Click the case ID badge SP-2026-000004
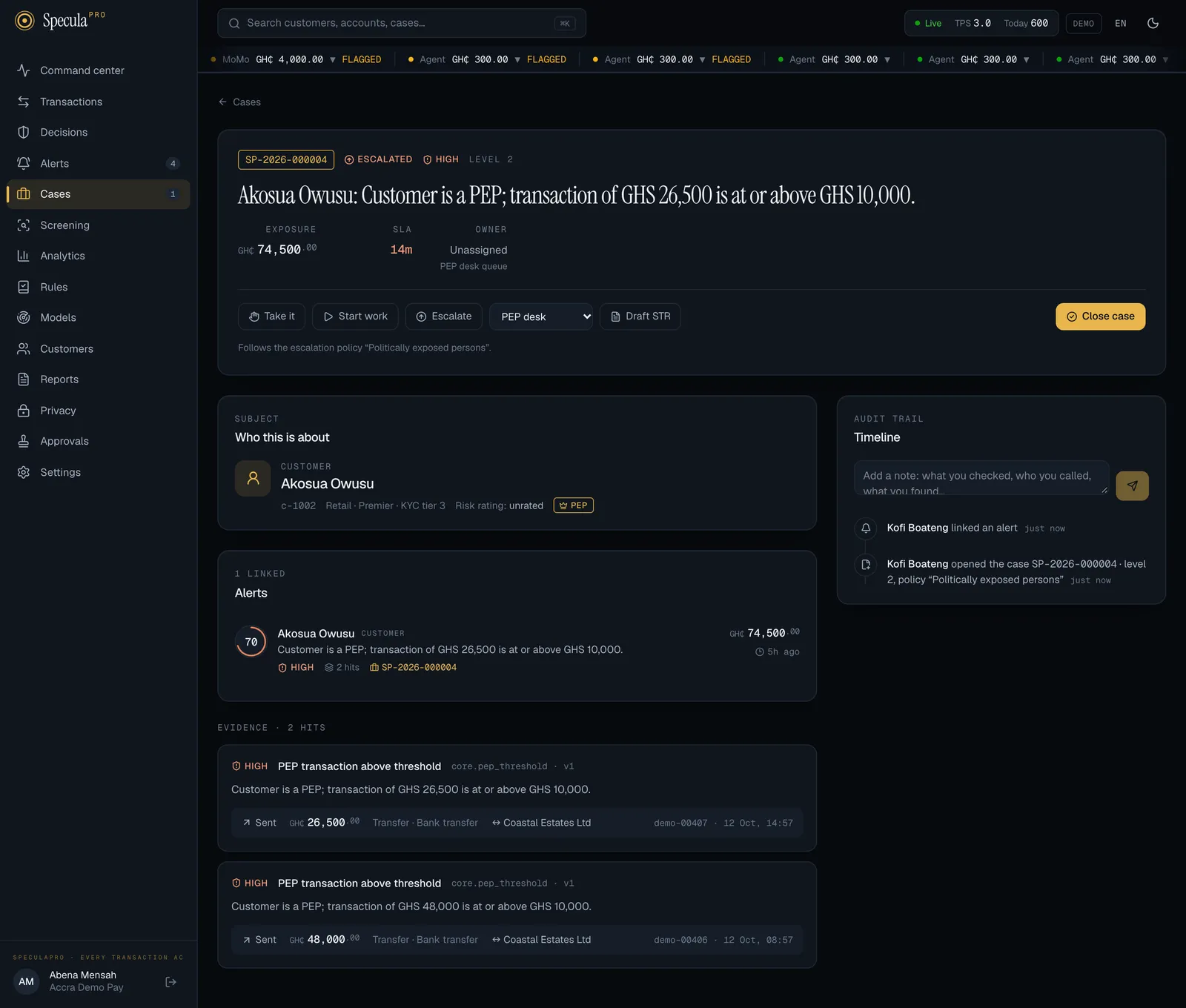 [x=286, y=159]
